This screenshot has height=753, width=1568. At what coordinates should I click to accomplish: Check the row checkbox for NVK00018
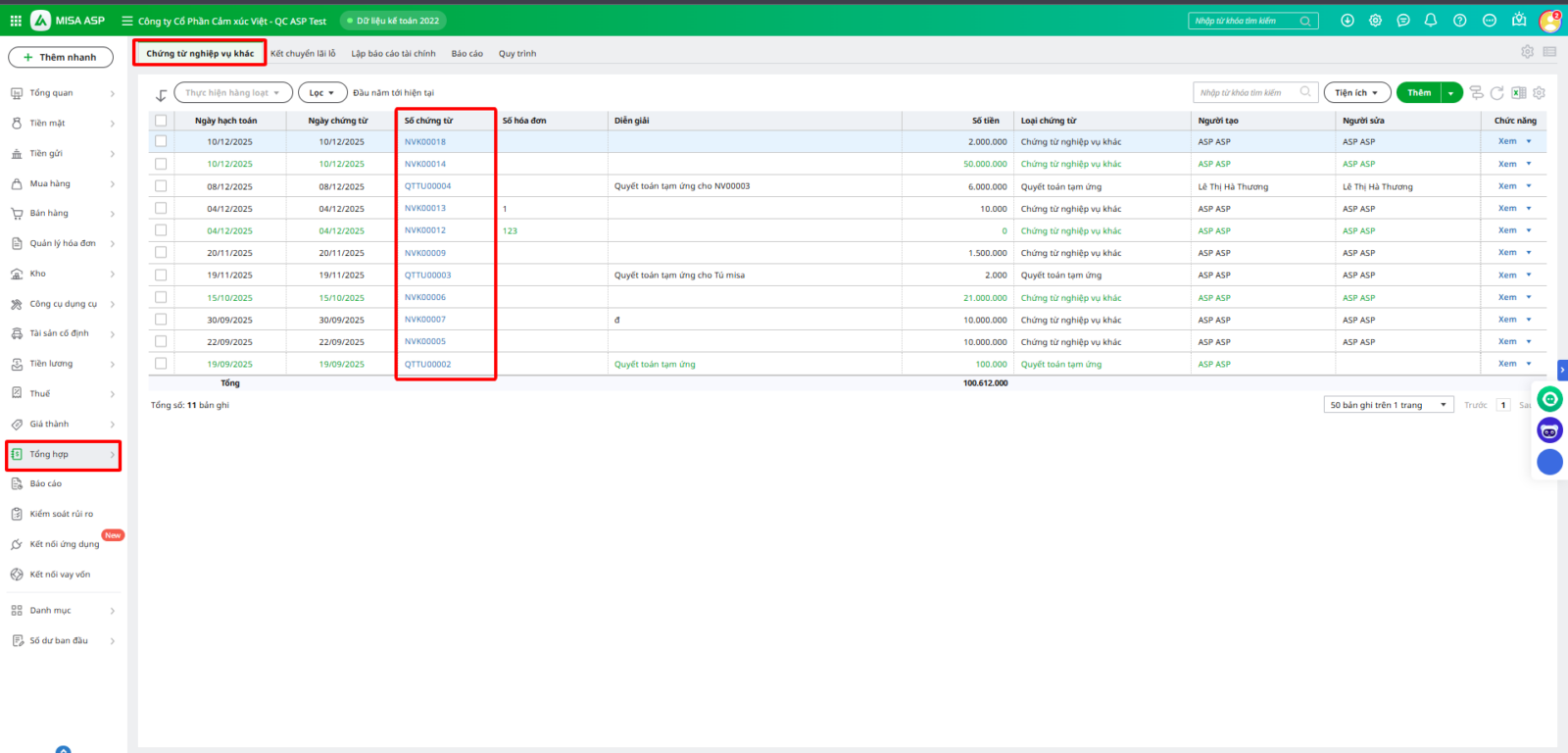coord(161,141)
